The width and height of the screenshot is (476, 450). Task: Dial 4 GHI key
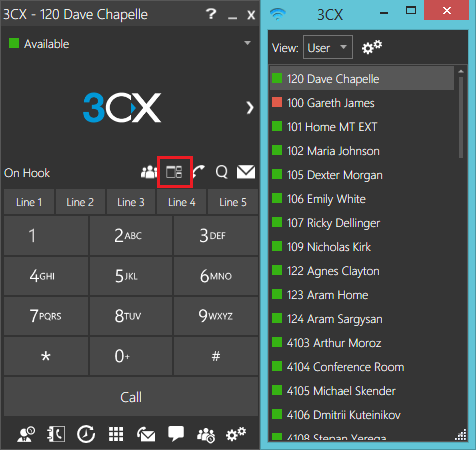click(x=46, y=276)
